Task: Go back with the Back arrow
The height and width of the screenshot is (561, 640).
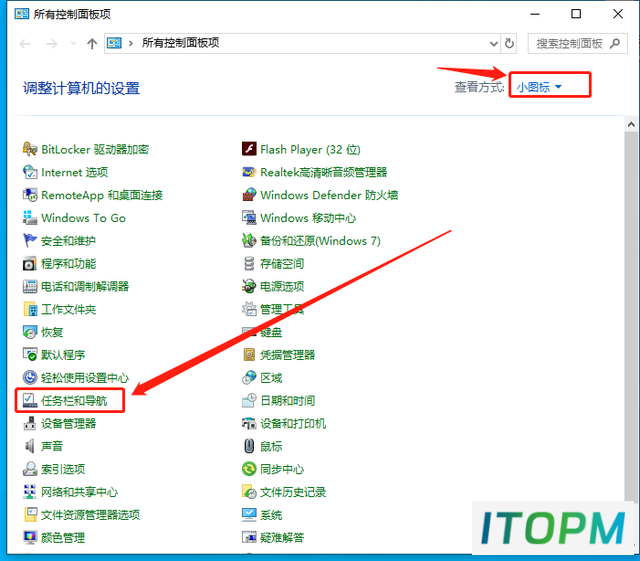Action: 25,44
